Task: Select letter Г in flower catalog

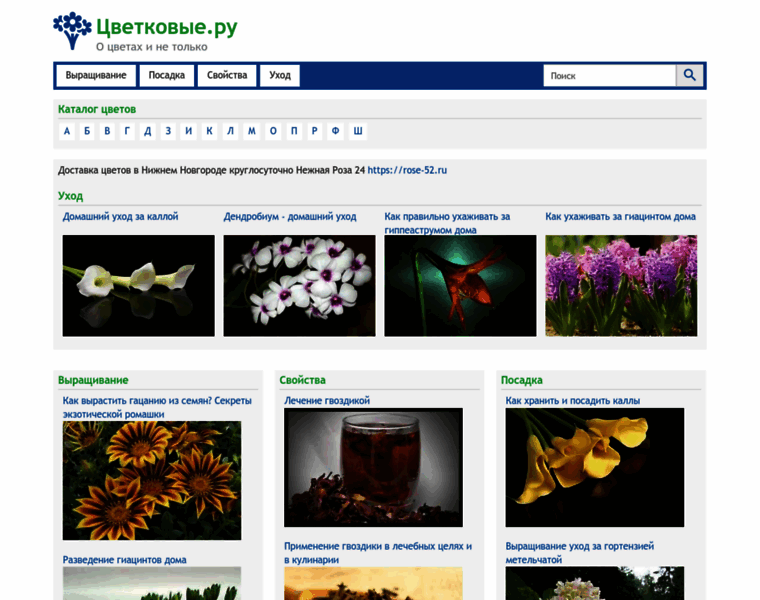Action: click(x=127, y=131)
